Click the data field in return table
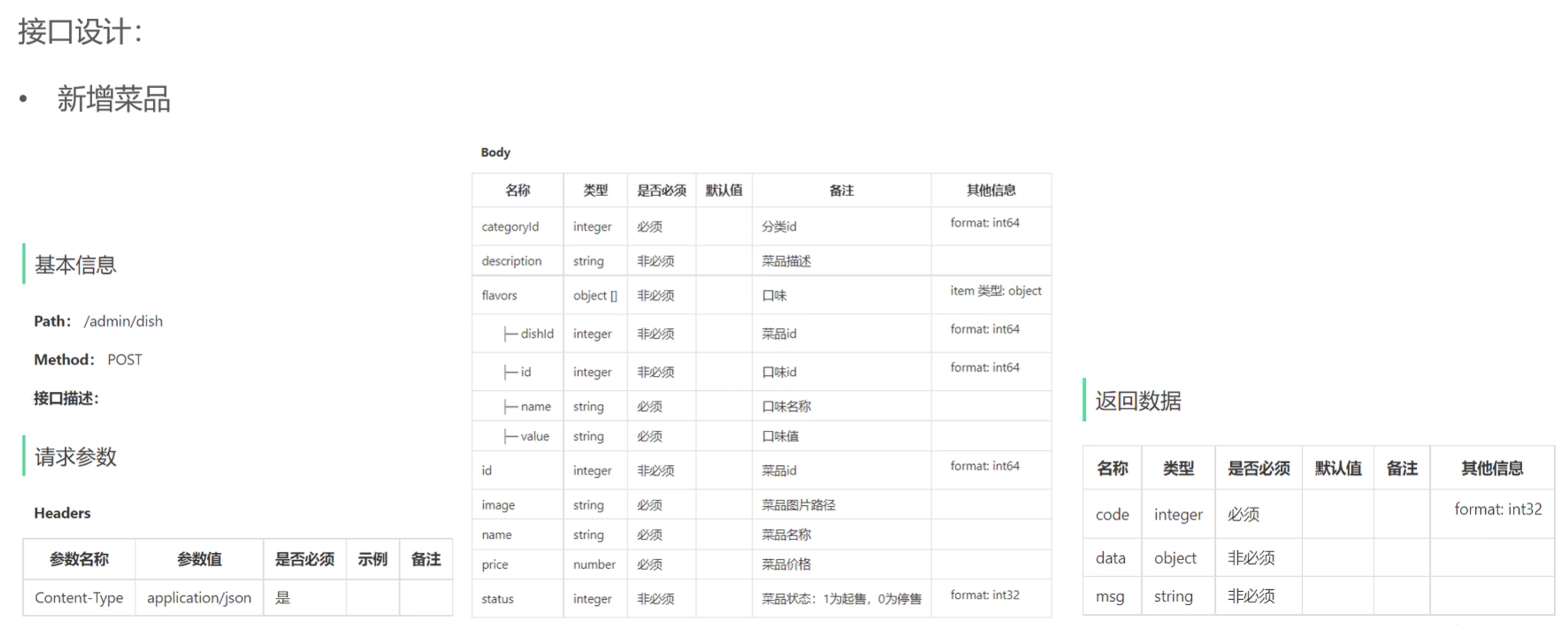 point(1111,559)
